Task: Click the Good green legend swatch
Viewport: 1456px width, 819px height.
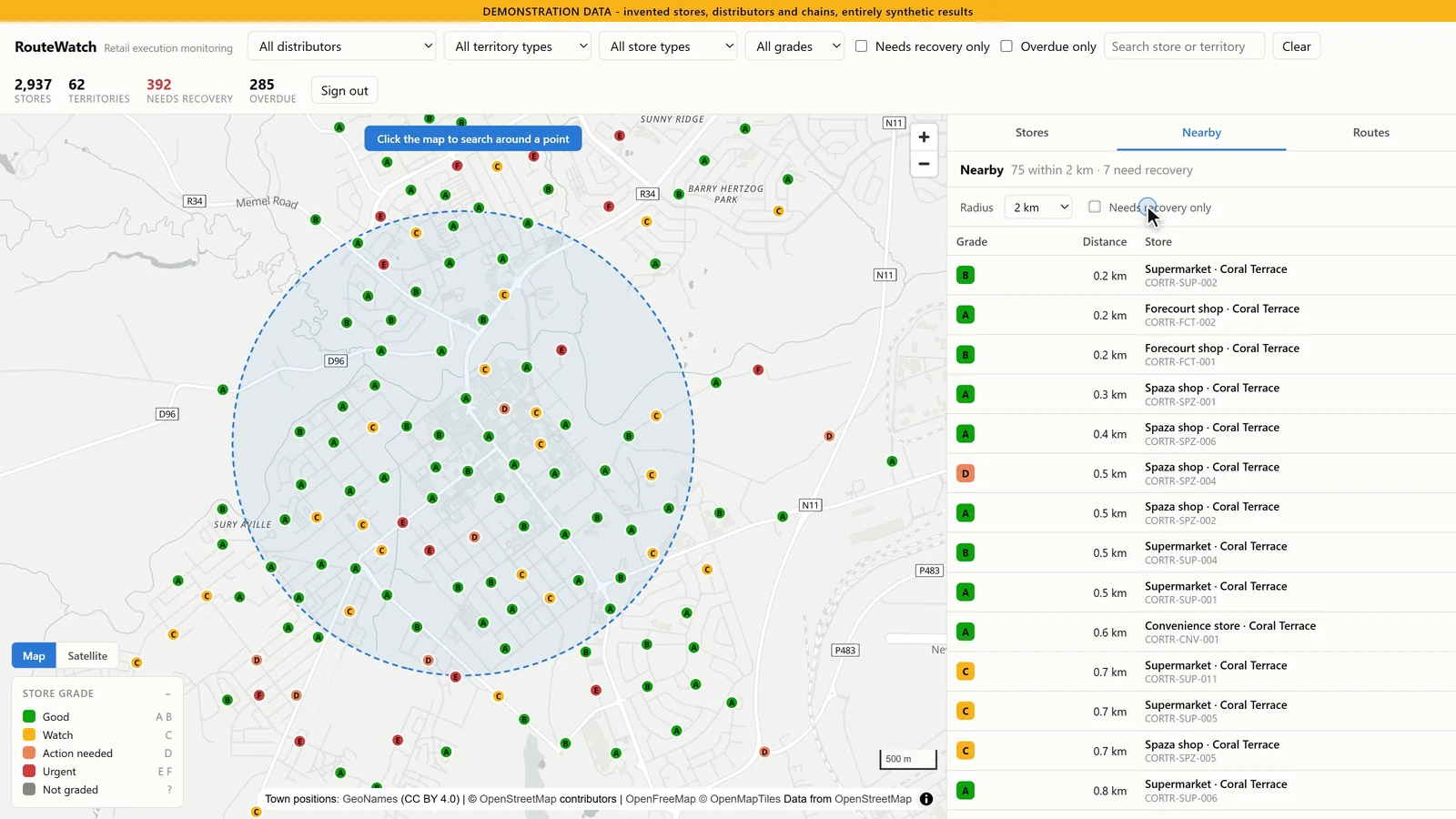Action: [29, 716]
